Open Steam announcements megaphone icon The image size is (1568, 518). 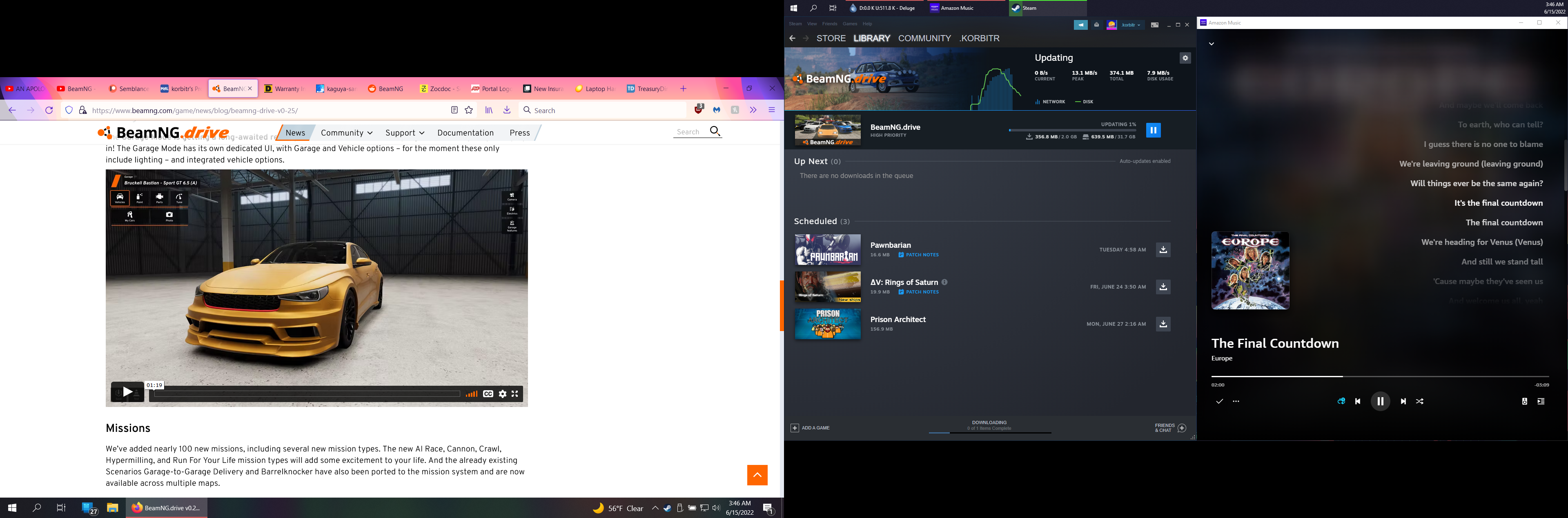[x=1080, y=25]
